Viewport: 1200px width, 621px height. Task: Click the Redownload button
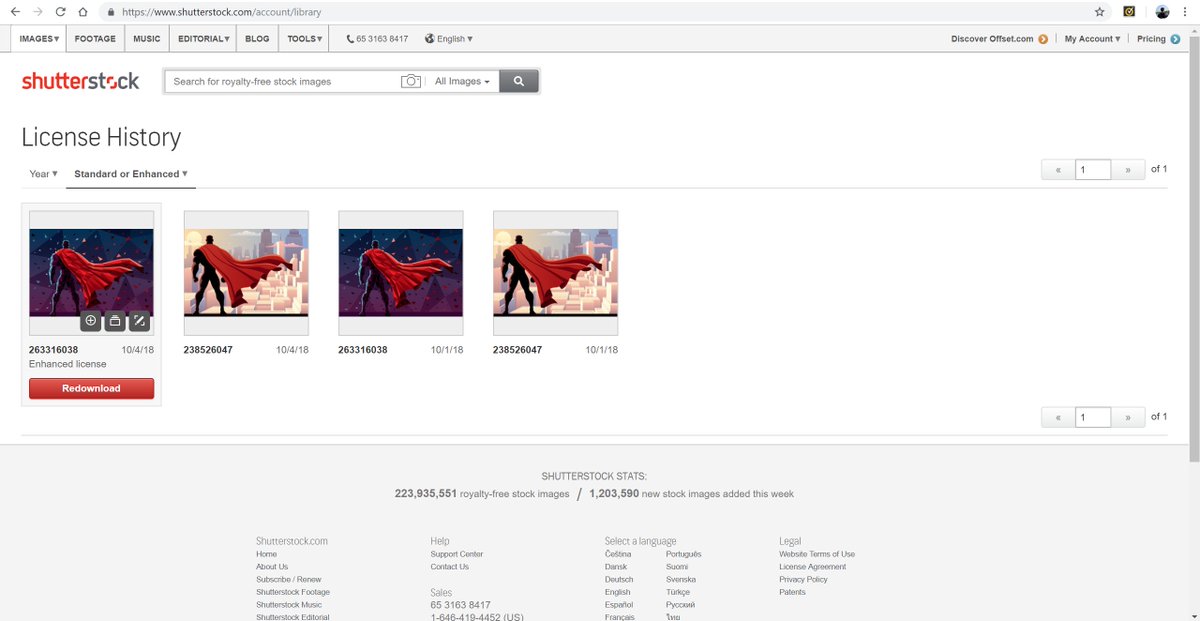(91, 388)
